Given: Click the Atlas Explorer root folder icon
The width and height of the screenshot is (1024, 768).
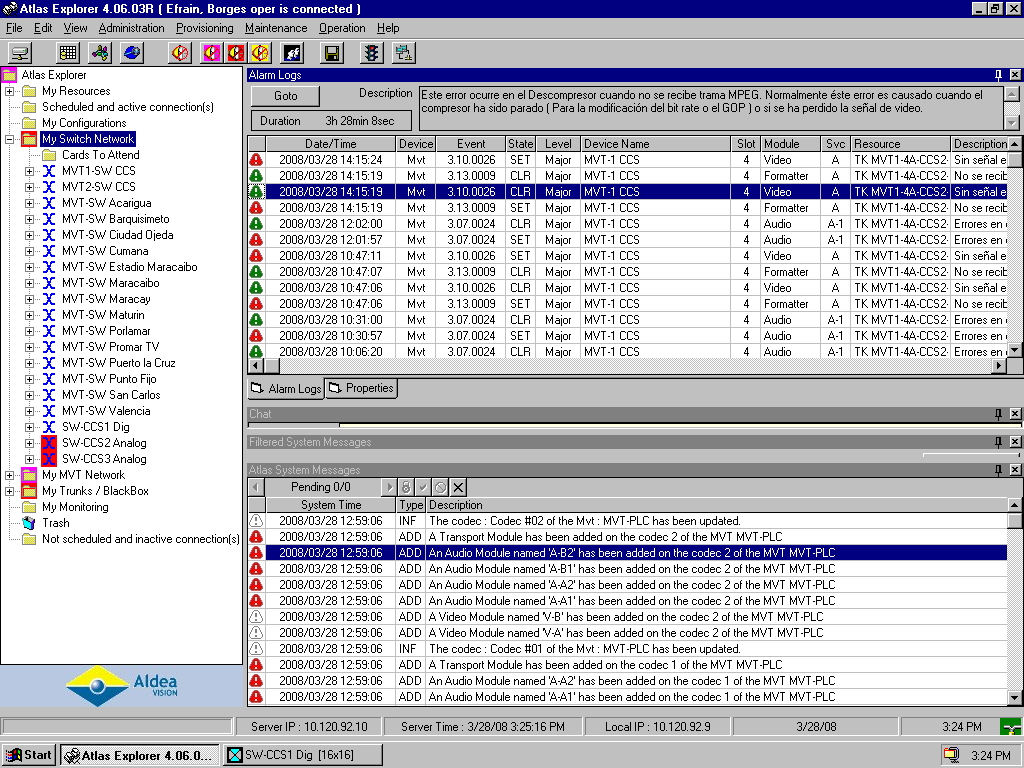Looking at the screenshot, I should click(x=9, y=74).
